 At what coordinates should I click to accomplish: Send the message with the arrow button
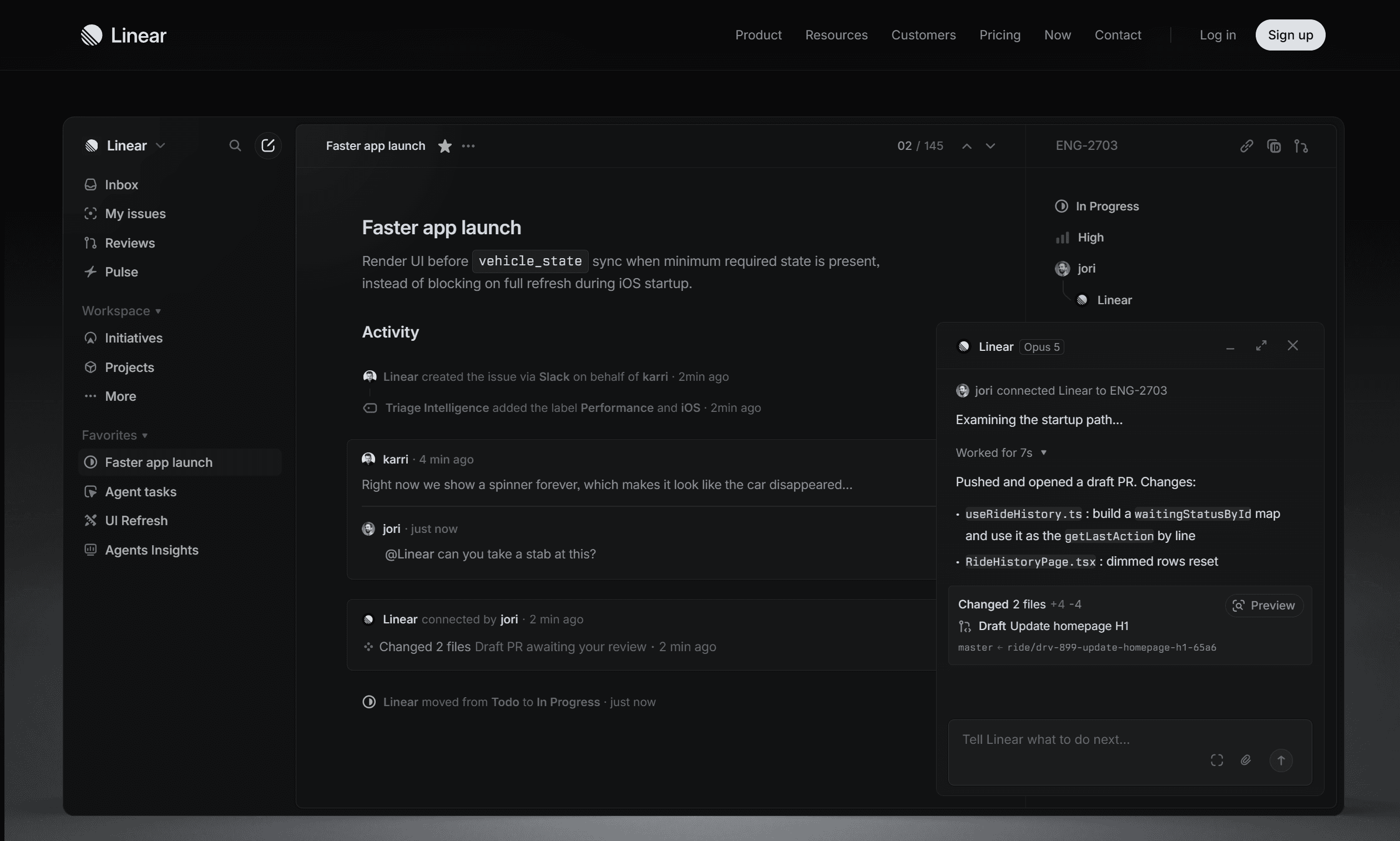1281,760
